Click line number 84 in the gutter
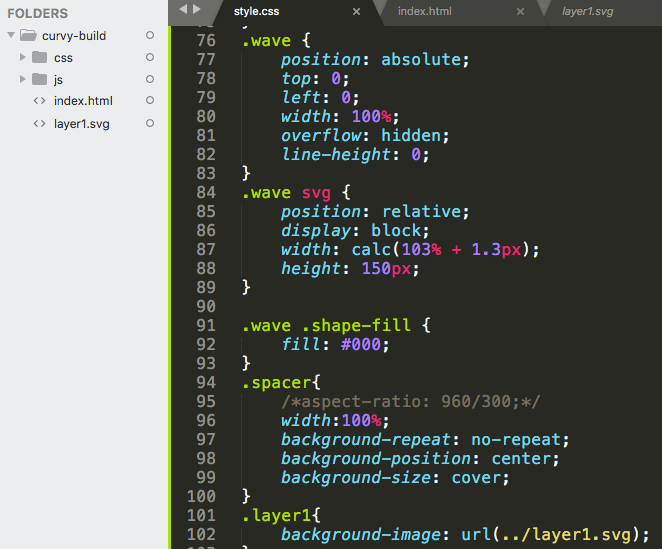 (x=206, y=193)
